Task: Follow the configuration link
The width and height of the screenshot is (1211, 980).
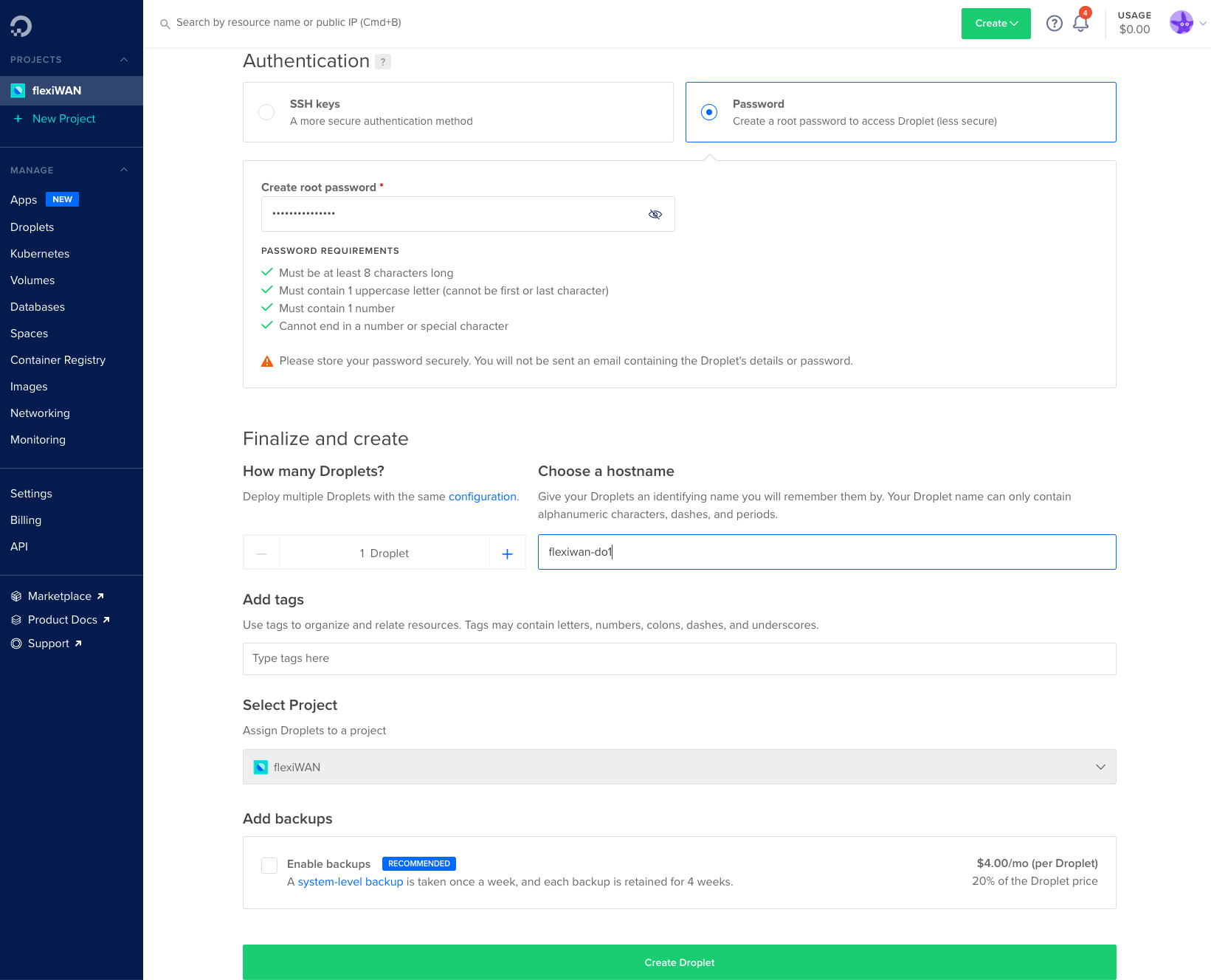Action: (x=483, y=497)
